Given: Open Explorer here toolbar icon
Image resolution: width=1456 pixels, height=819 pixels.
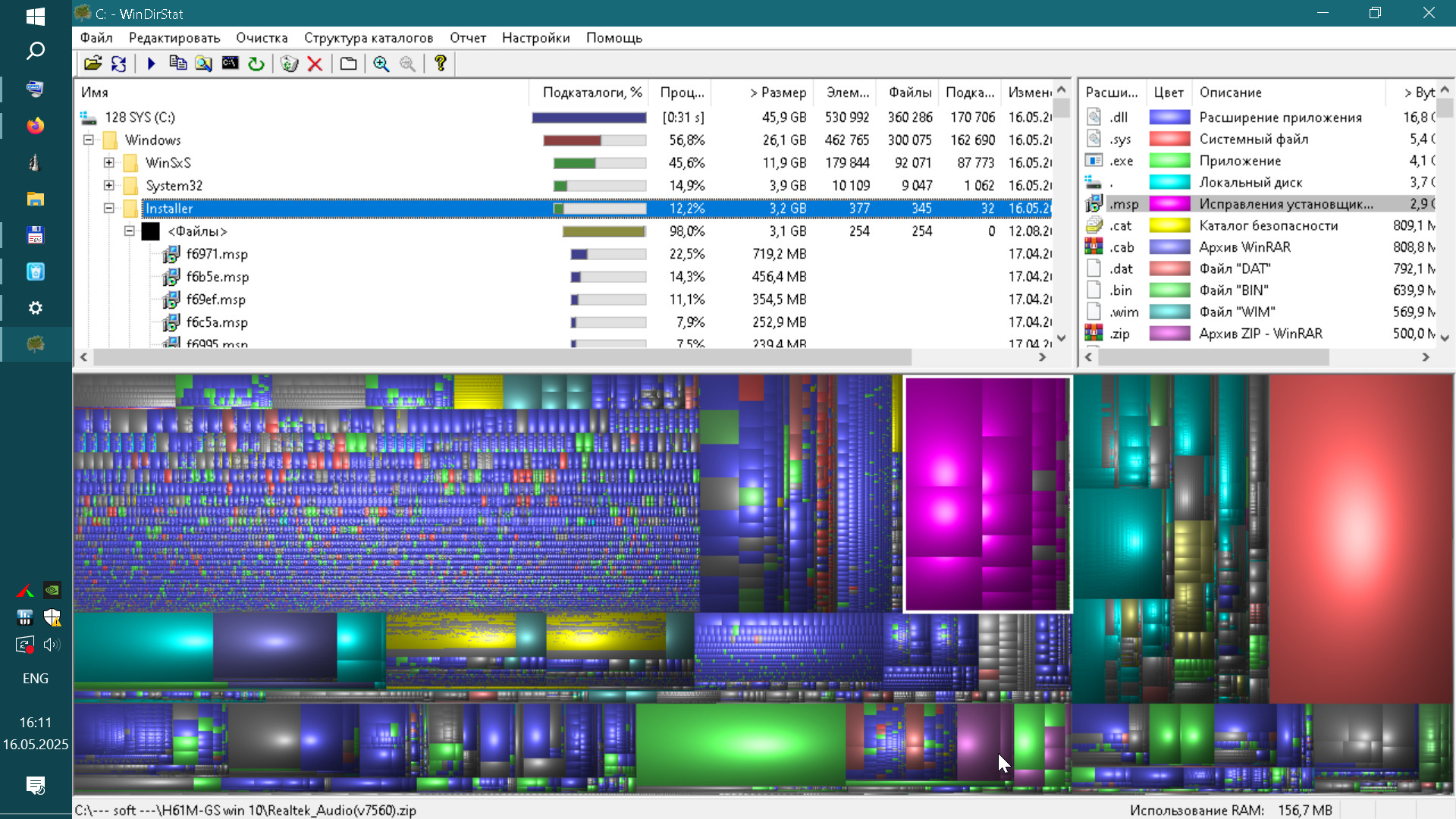Looking at the screenshot, I should [203, 64].
